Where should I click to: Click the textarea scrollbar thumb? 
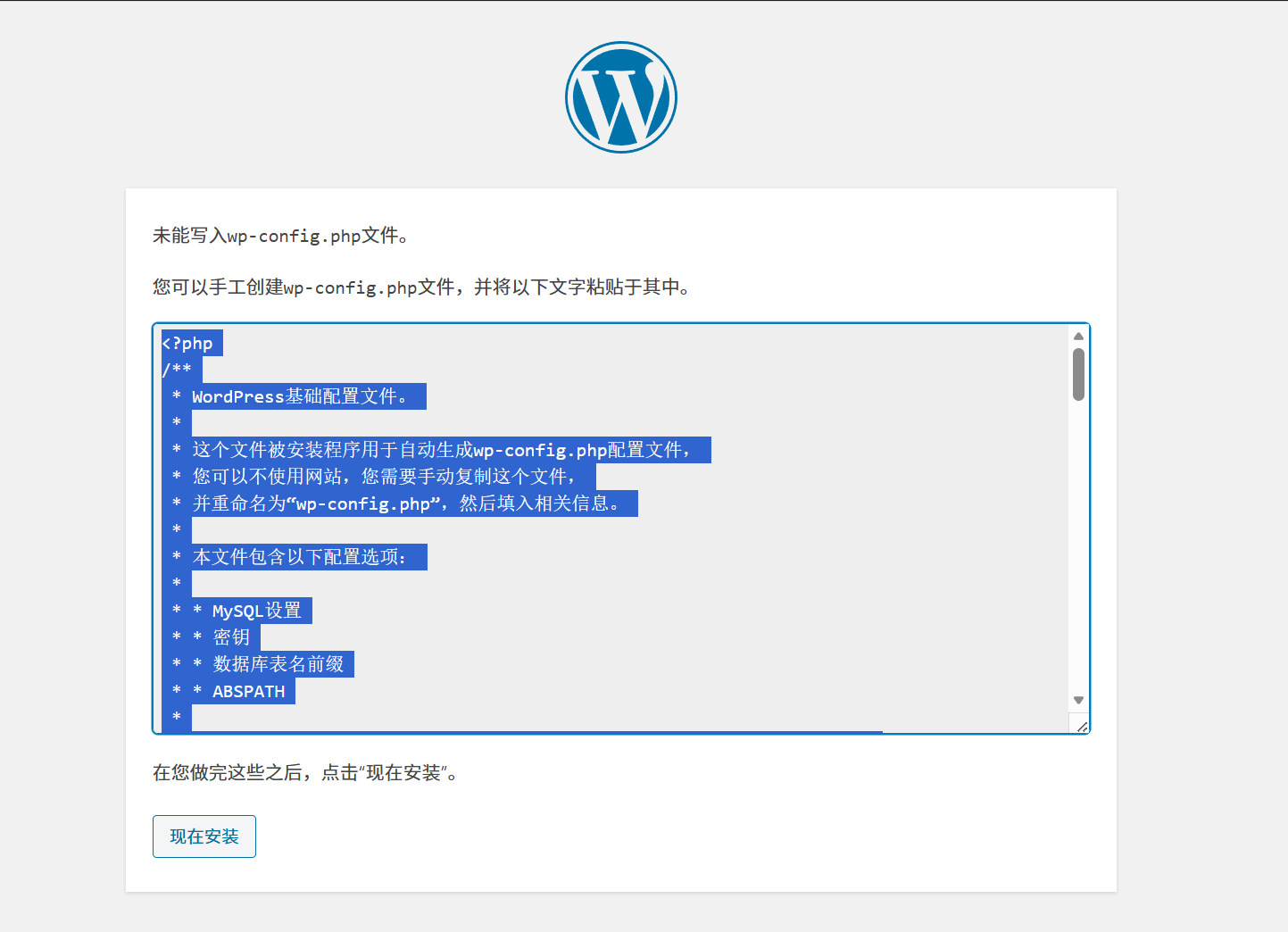(1078, 374)
